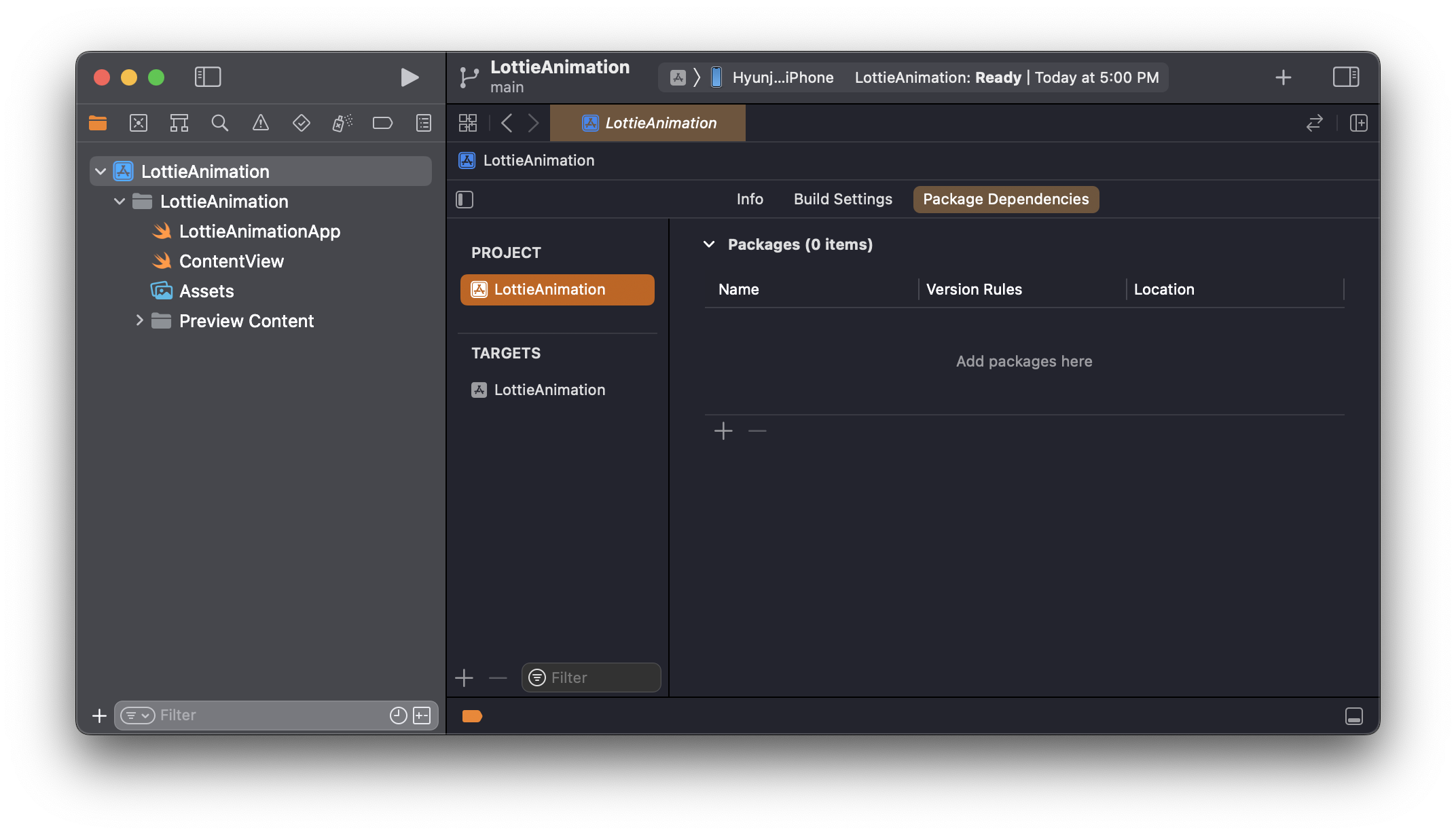Image resolution: width=1456 pixels, height=835 pixels.
Task: Switch to the Build Settings tab
Action: (x=843, y=200)
